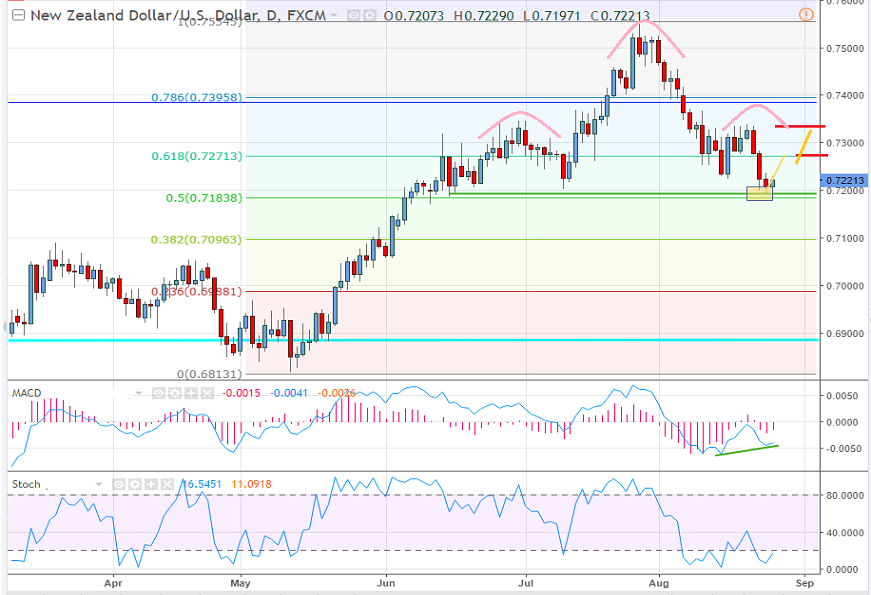
Task: Open settings gear for main NZD/USD series
Action: coord(368,16)
